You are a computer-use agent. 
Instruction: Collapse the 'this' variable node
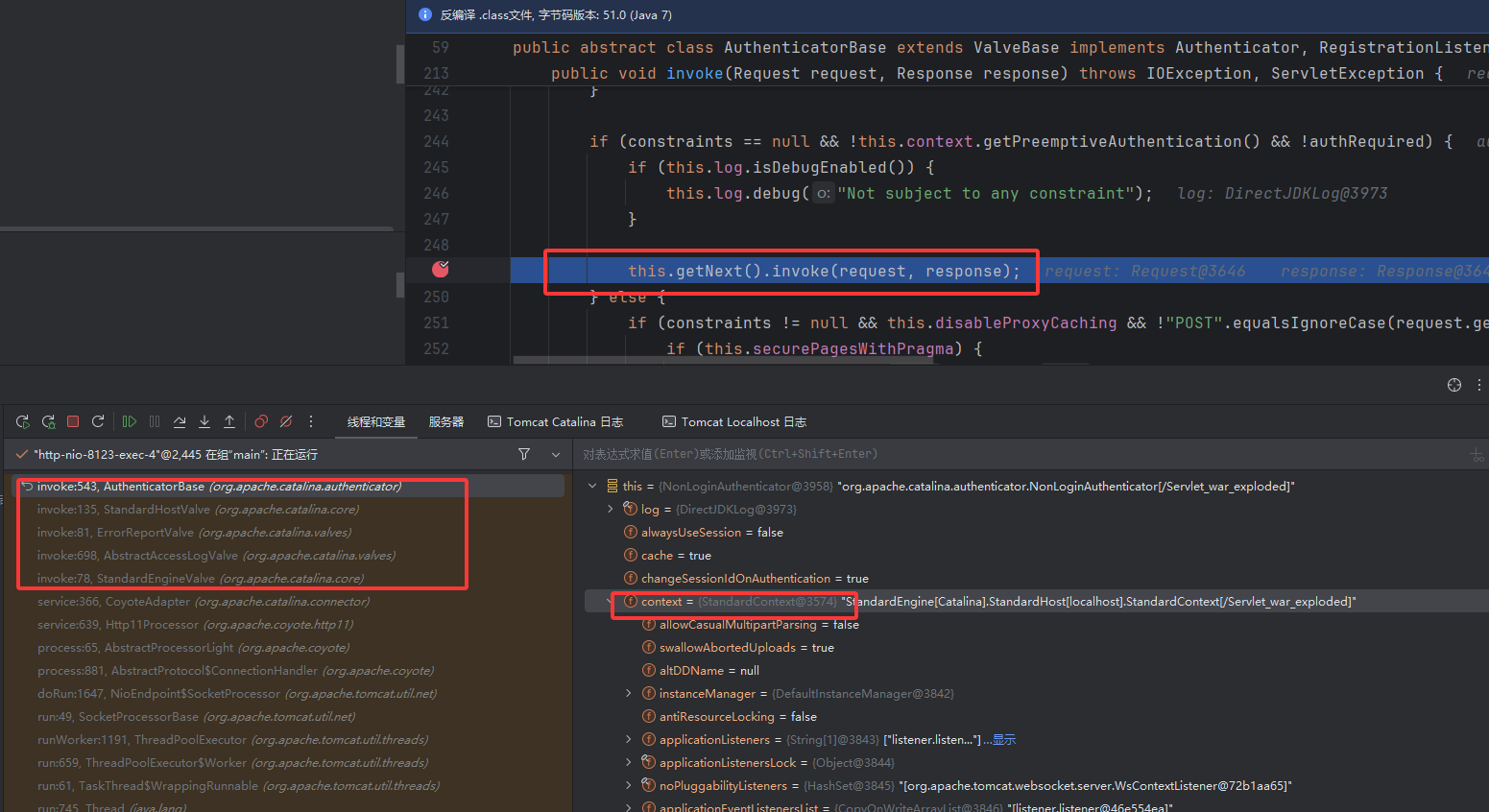click(x=592, y=487)
